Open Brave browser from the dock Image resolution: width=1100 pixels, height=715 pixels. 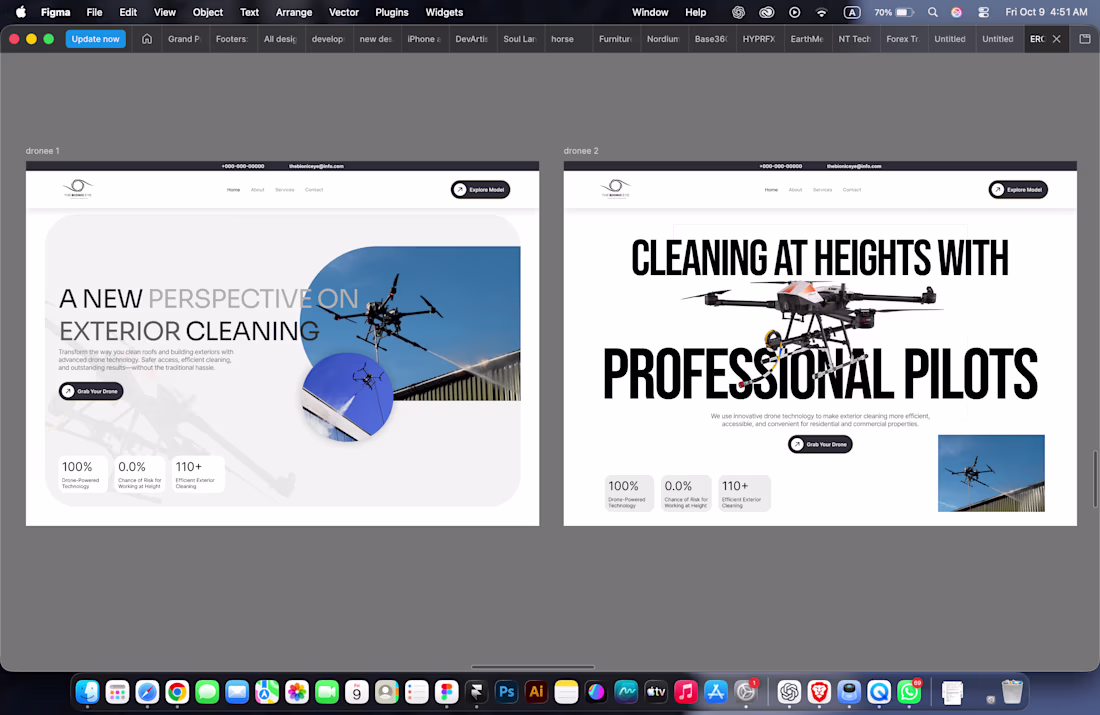[x=819, y=693]
